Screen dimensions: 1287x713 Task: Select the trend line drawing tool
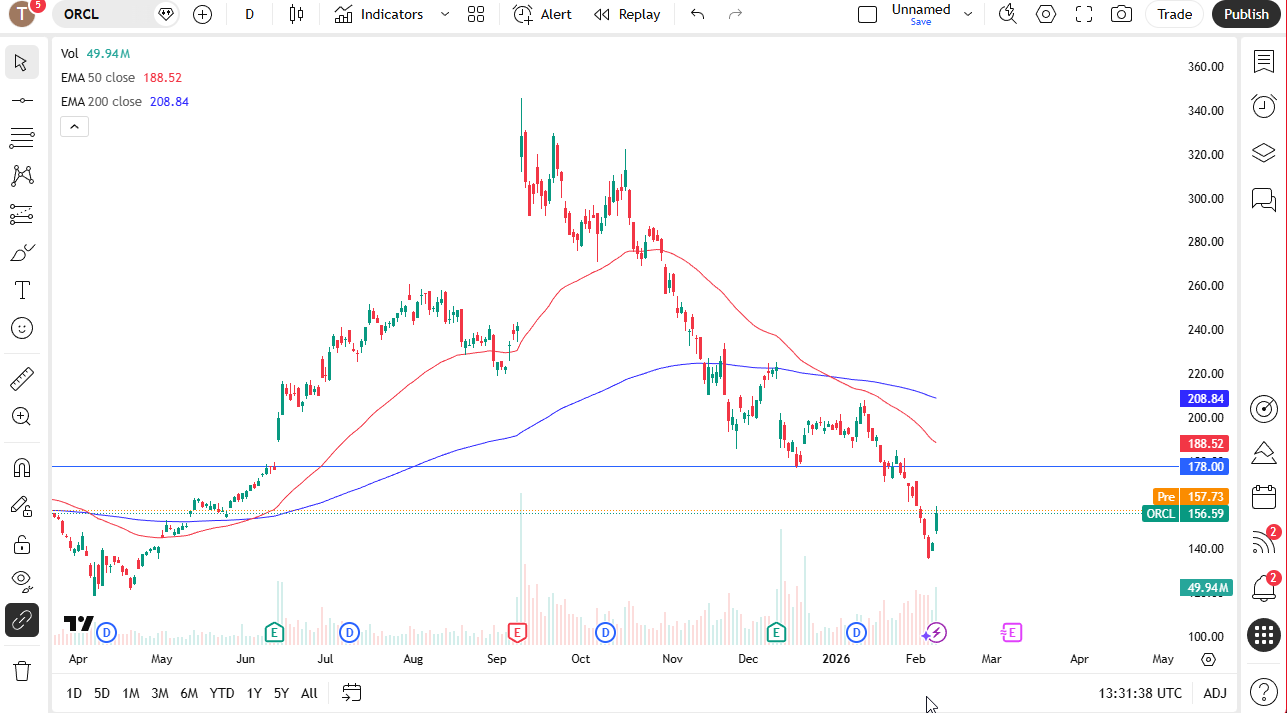click(x=22, y=100)
